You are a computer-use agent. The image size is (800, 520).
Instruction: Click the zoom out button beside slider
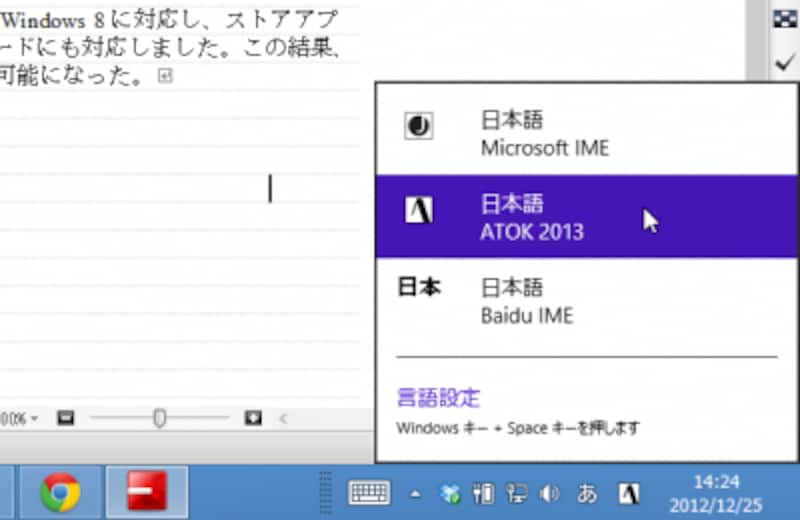click(x=65, y=418)
